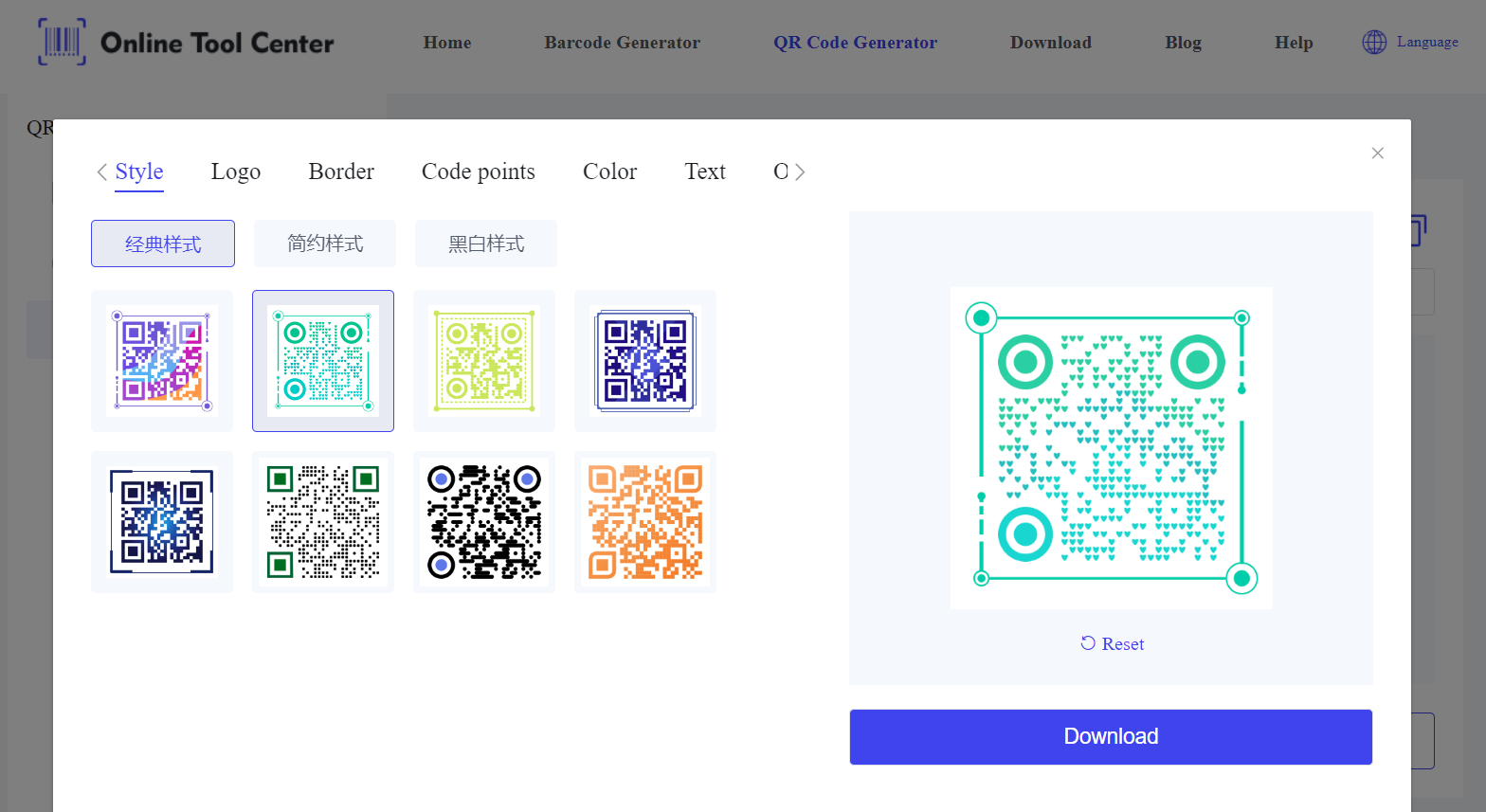Open Help in the navigation
The image size is (1486, 812).
(x=1294, y=43)
